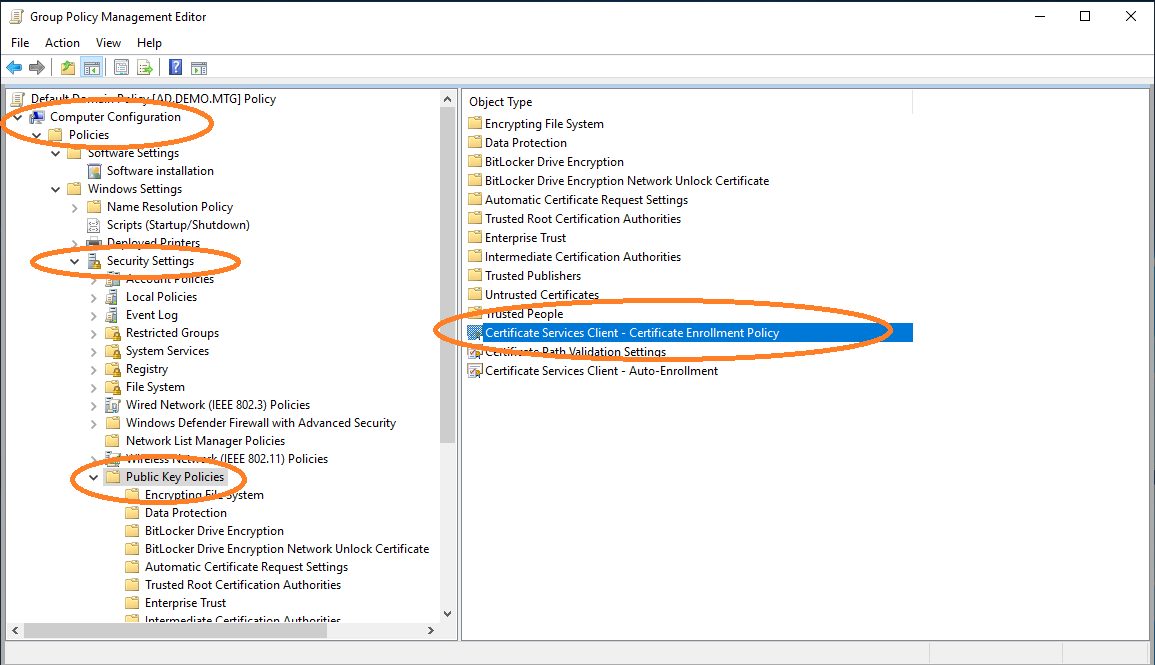Collapse the Public Key Policies node
This screenshot has width=1155, height=665.
pyautogui.click(x=93, y=476)
